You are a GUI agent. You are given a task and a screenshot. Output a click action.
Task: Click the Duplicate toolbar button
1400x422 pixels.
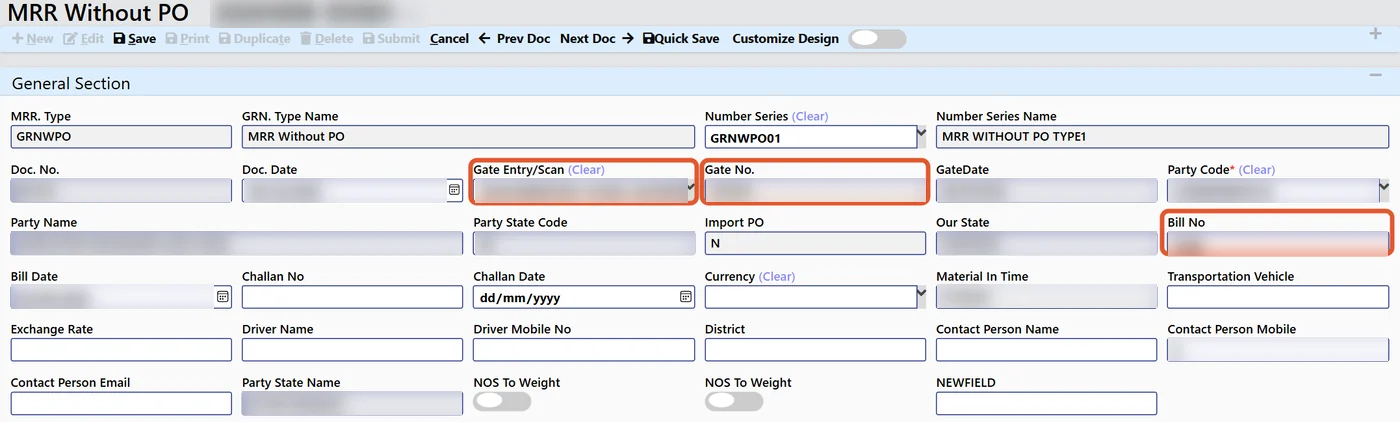255,38
